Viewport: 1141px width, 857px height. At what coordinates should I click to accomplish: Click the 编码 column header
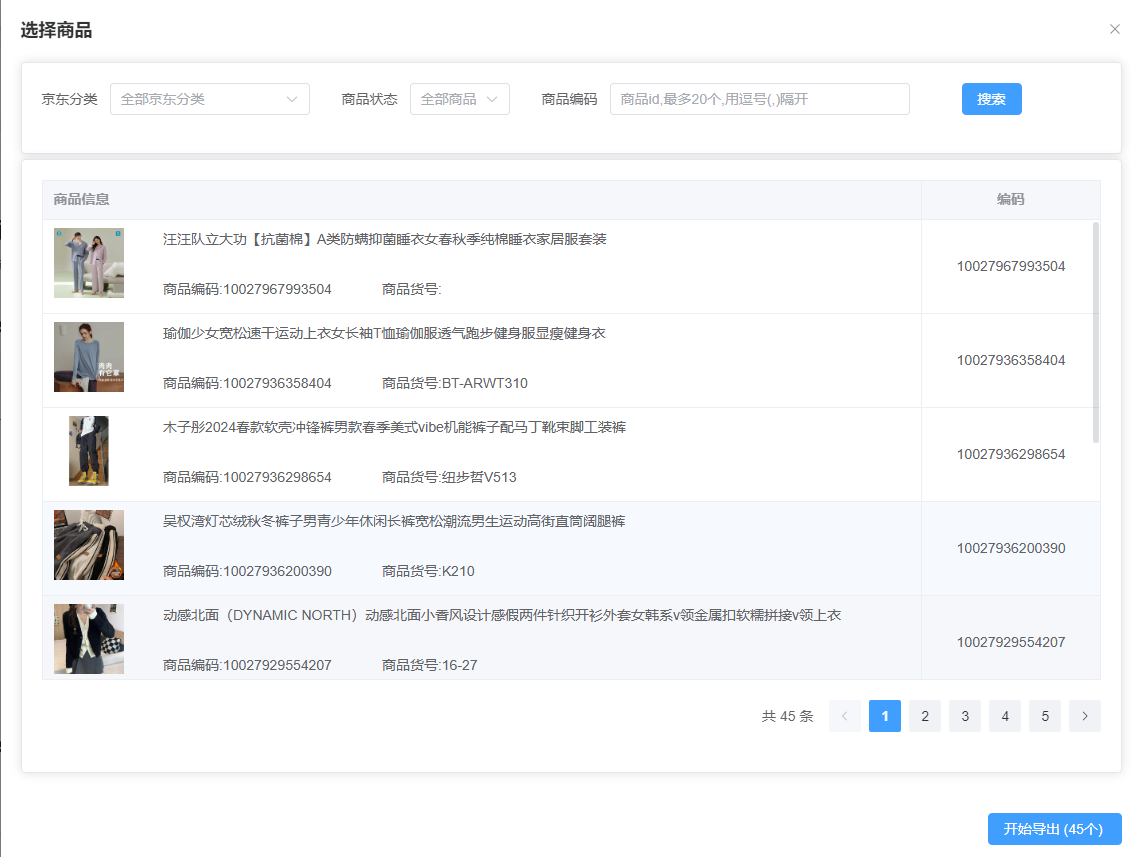tap(1010, 199)
